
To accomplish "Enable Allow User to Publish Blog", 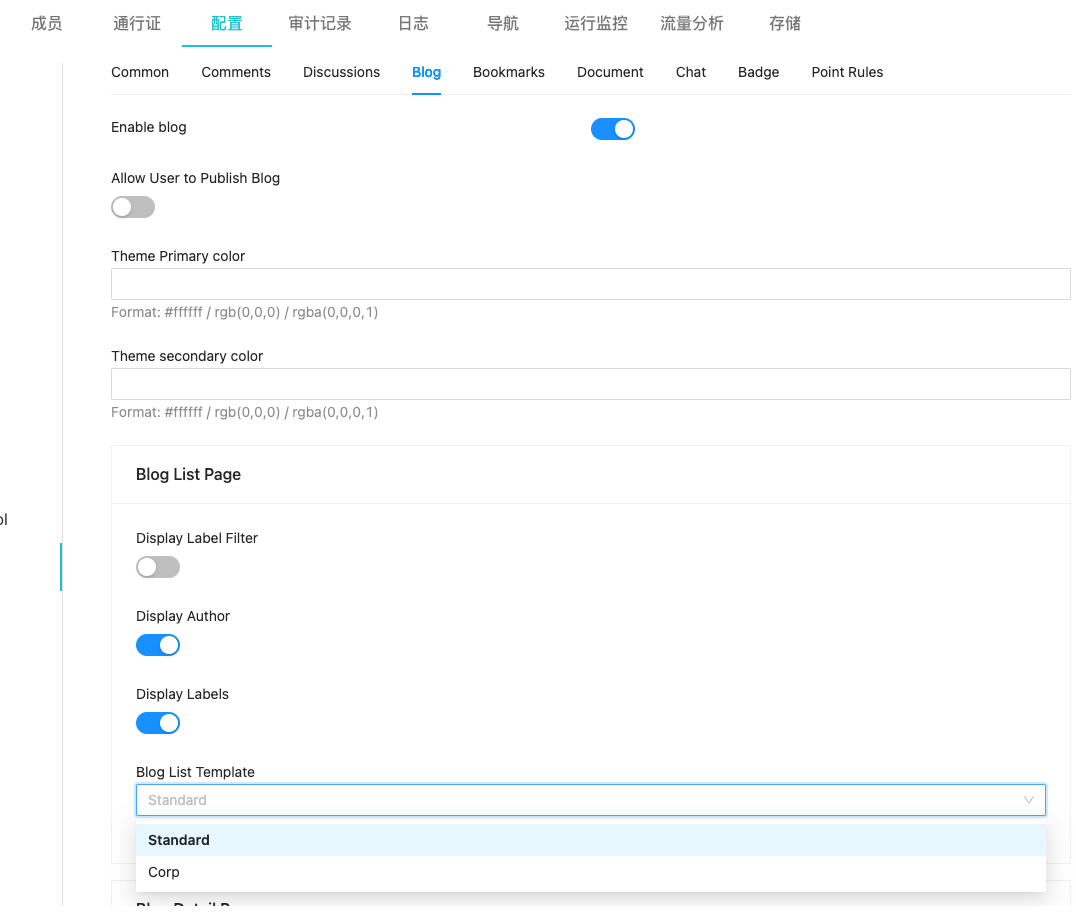I will 133,207.
